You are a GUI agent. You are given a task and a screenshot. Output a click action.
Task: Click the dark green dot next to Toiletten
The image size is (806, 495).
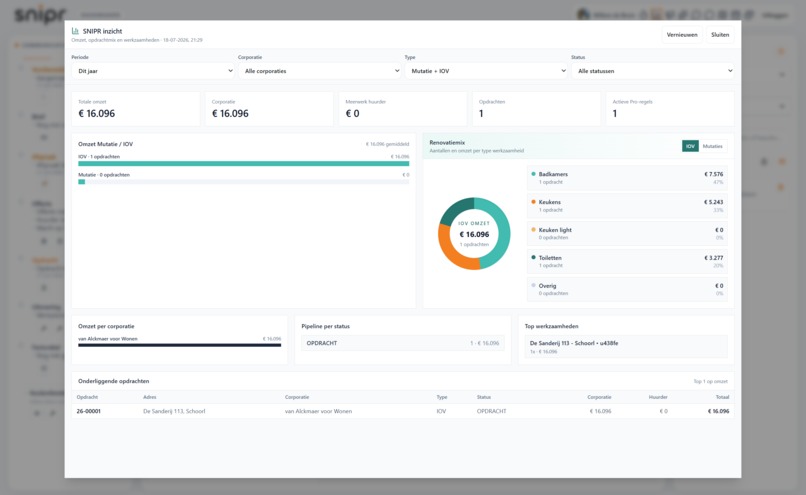pos(533,257)
